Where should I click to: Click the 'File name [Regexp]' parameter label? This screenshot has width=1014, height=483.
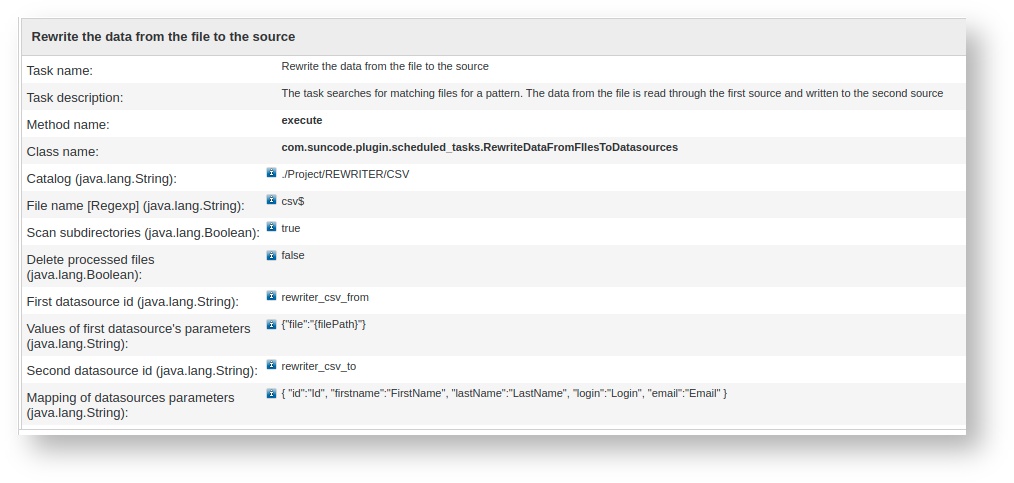(135, 206)
